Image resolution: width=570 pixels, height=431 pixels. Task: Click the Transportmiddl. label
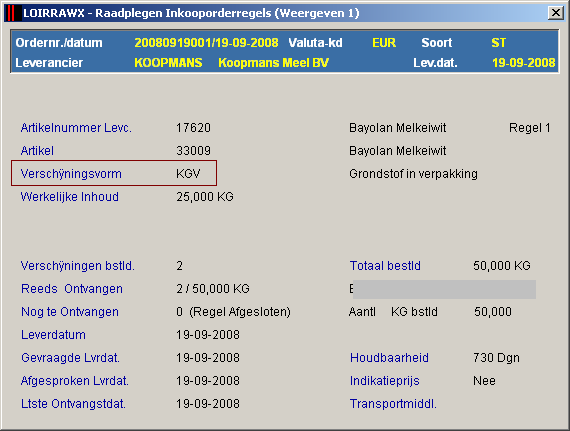coord(393,404)
